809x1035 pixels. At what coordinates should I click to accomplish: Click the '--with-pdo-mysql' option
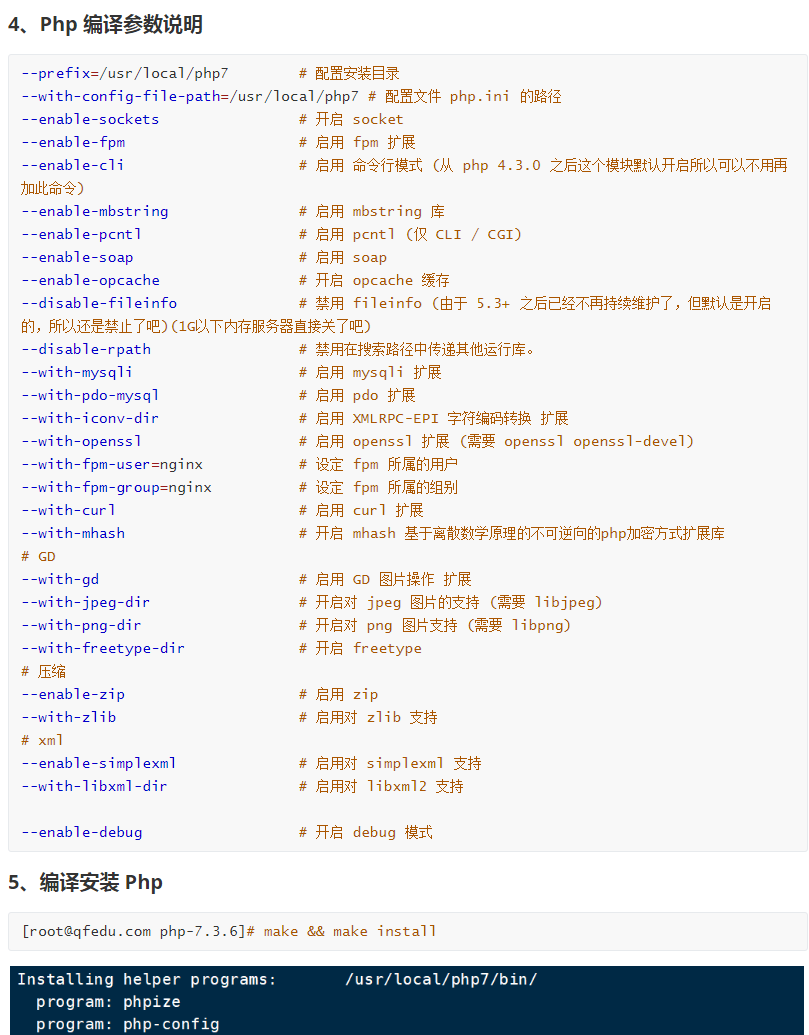pos(90,395)
